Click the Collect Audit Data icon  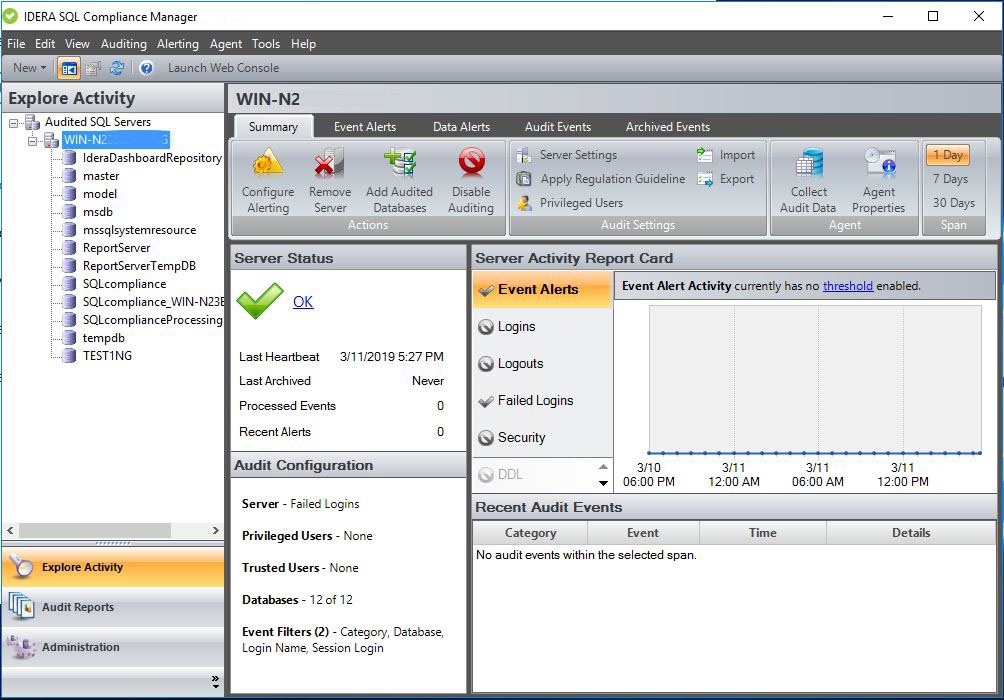[x=808, y=181]
